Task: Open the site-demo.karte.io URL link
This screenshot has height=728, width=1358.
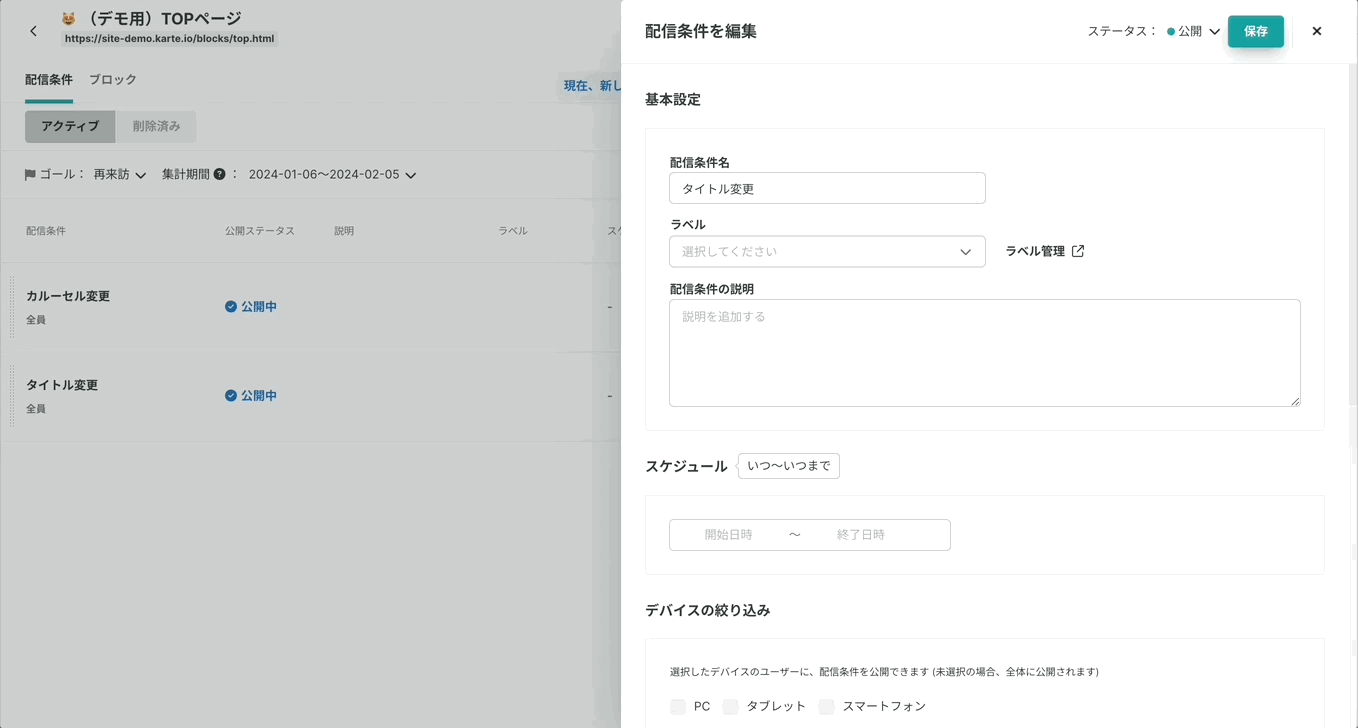Action: (x=170, y=39)
